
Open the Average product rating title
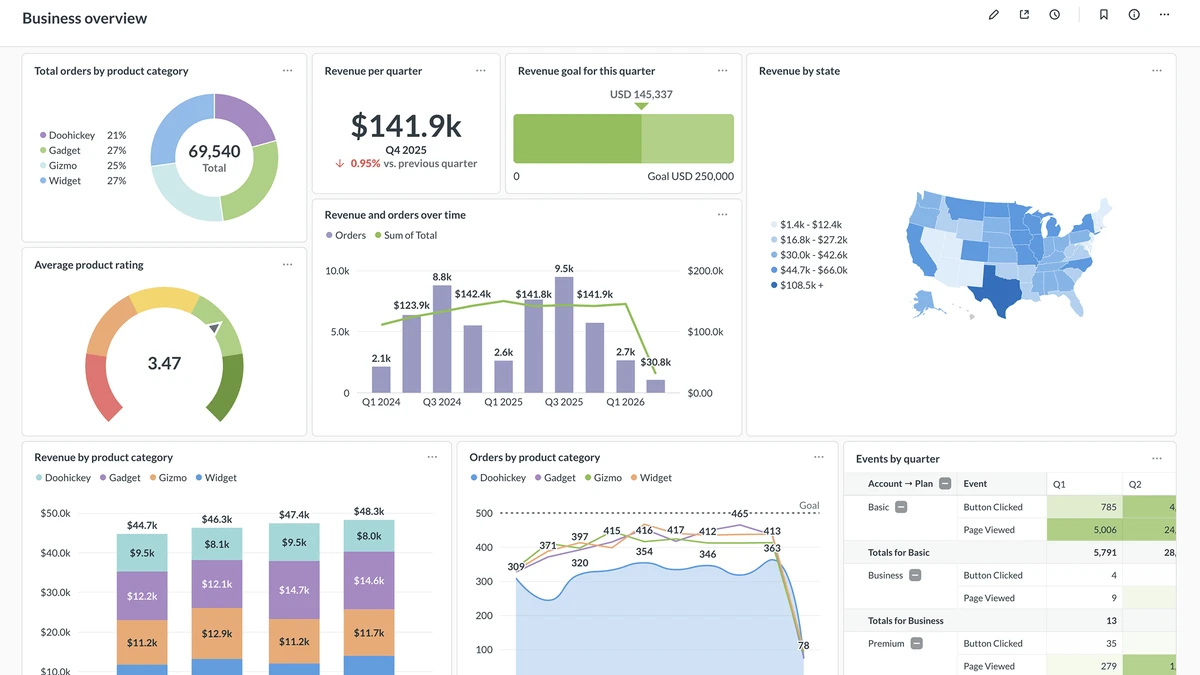pos(89,265)
